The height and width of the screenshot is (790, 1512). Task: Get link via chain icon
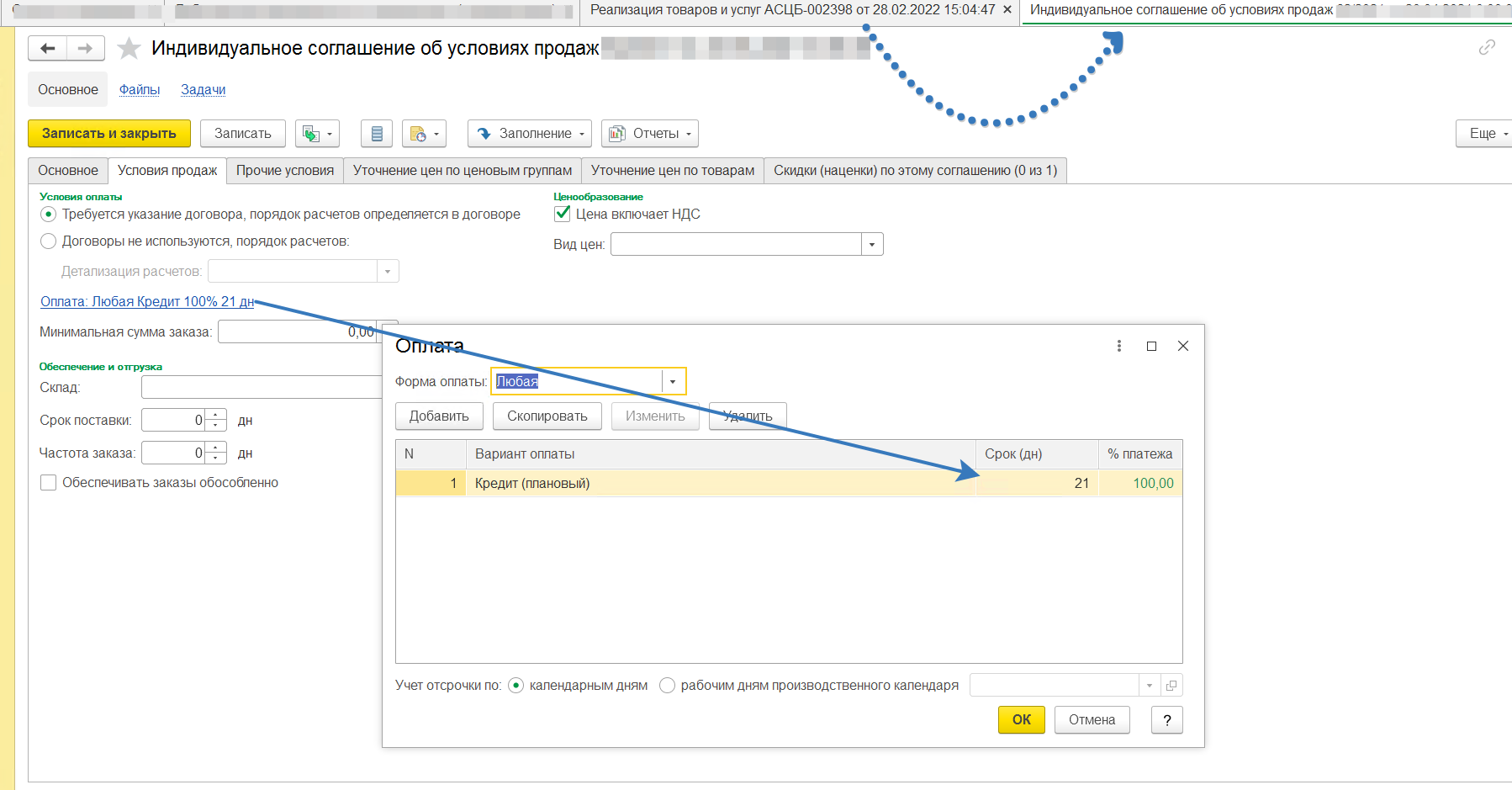click(1487, 47)
